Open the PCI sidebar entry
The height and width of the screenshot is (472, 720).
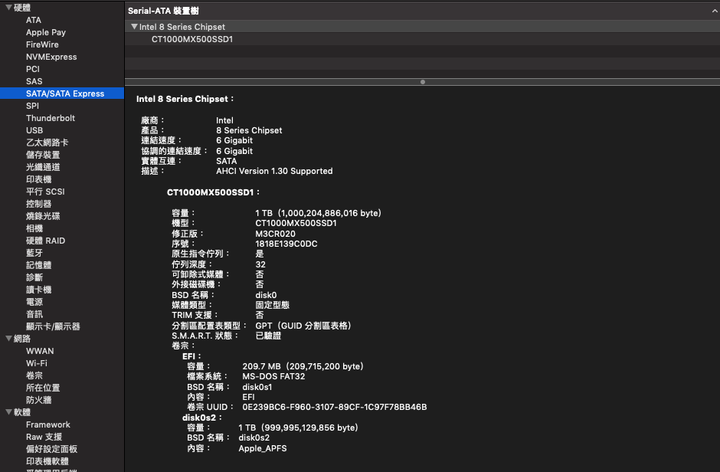coord(33,69)
